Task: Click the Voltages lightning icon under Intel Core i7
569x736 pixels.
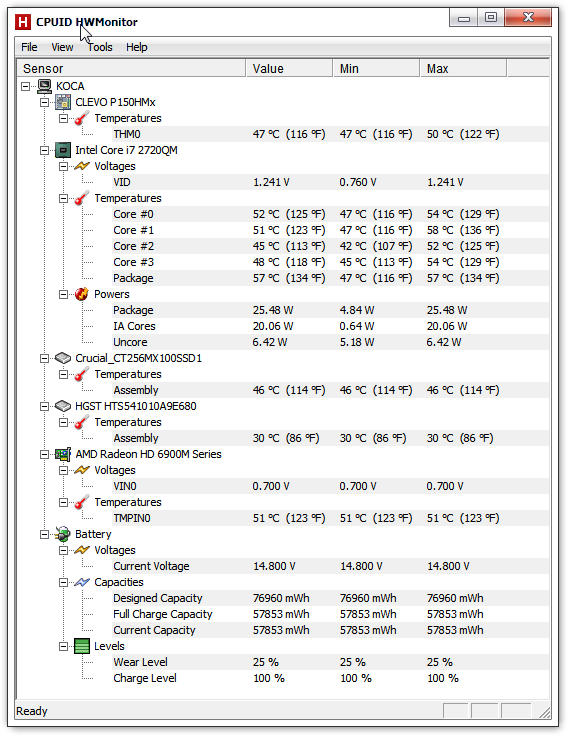Action: [x=82, y=166]
